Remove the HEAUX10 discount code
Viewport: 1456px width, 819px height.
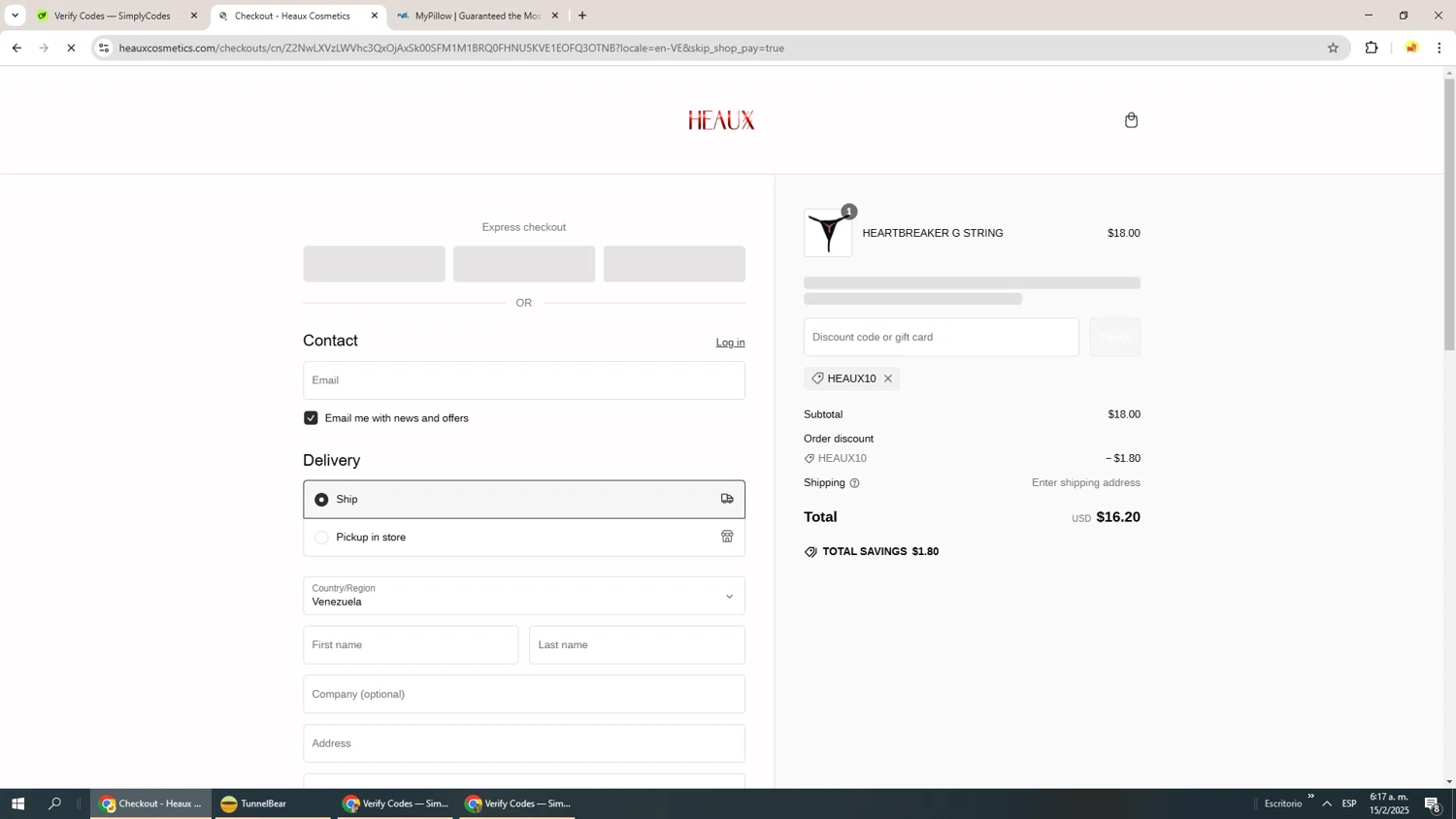(x=887, y=378)
